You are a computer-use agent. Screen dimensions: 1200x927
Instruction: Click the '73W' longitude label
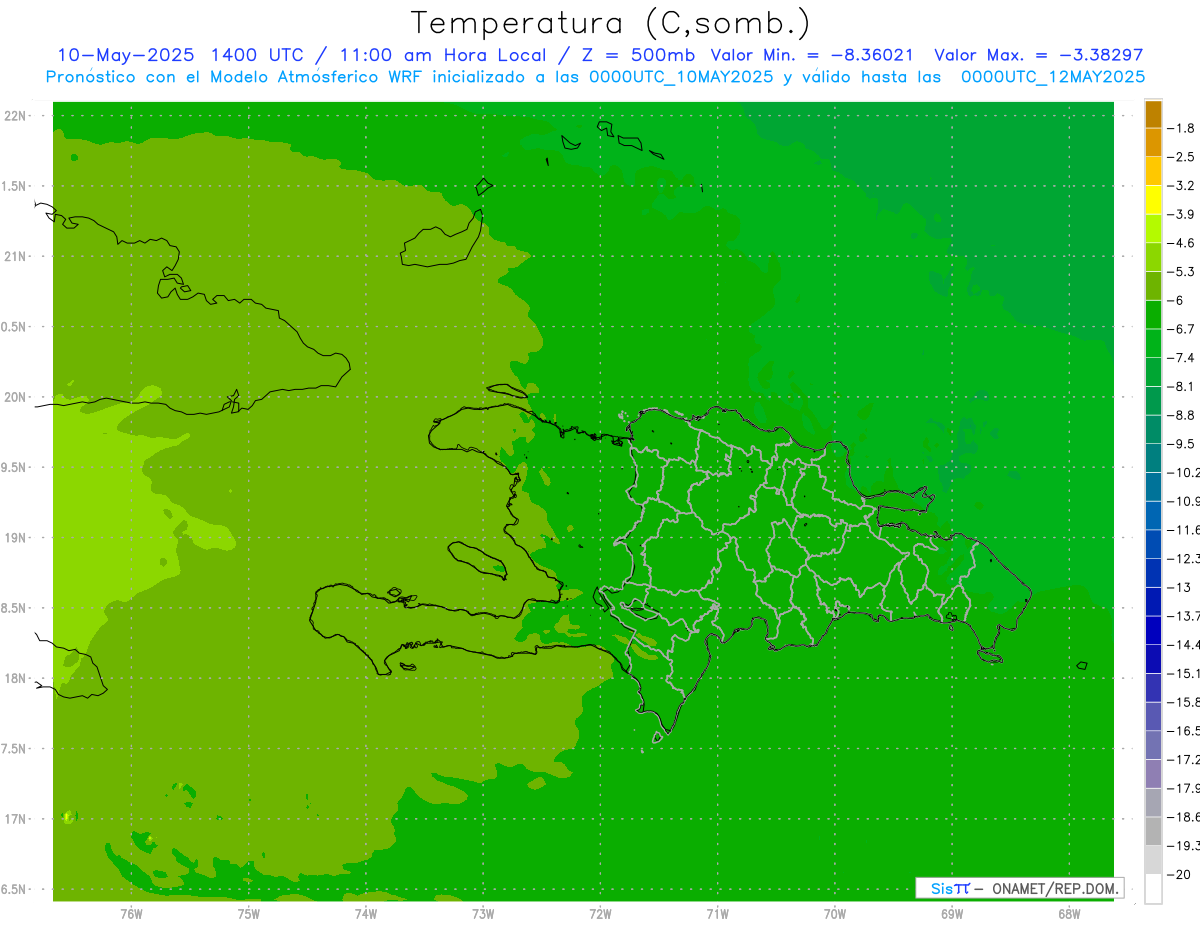(483, 914)
